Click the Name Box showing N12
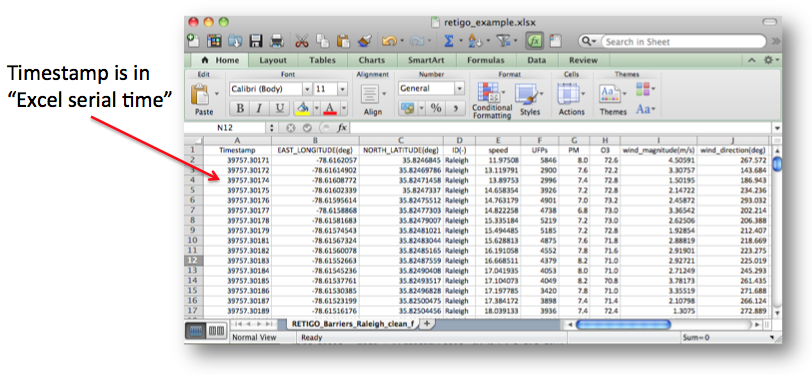Screen dimensions: 812x375 (225, 127)
